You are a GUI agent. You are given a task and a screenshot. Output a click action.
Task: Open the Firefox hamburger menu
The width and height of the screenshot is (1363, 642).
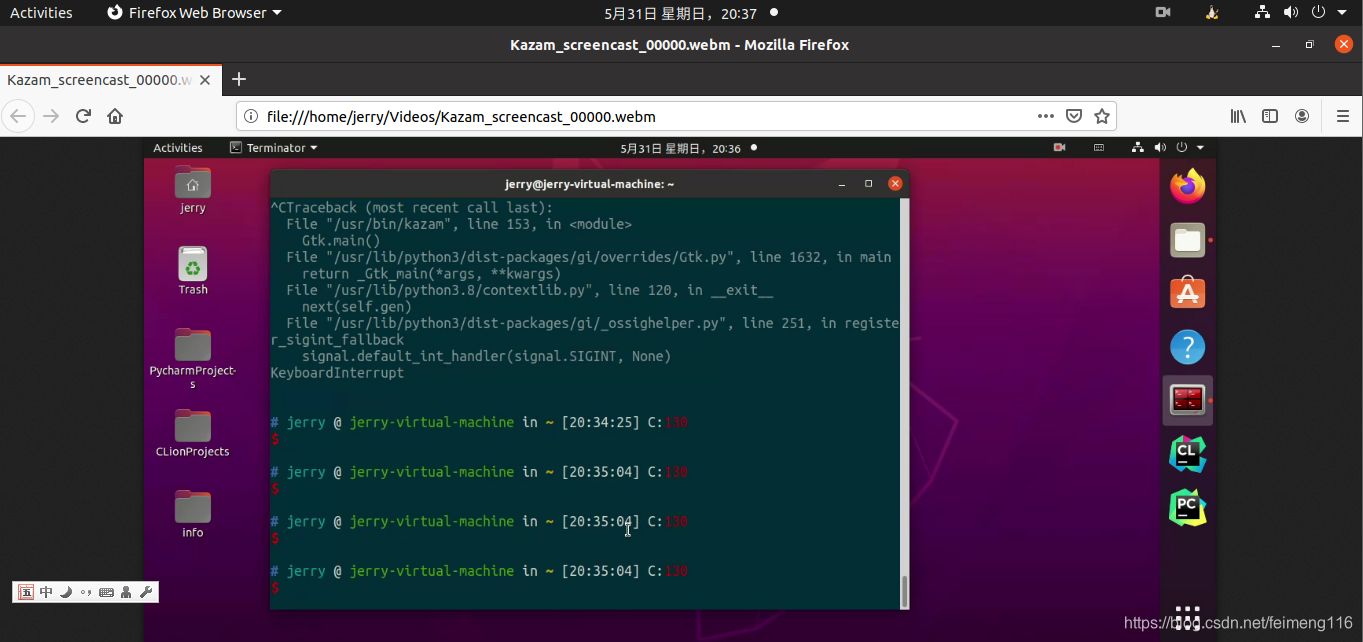pyautogui.click(x=1343, y=116)
